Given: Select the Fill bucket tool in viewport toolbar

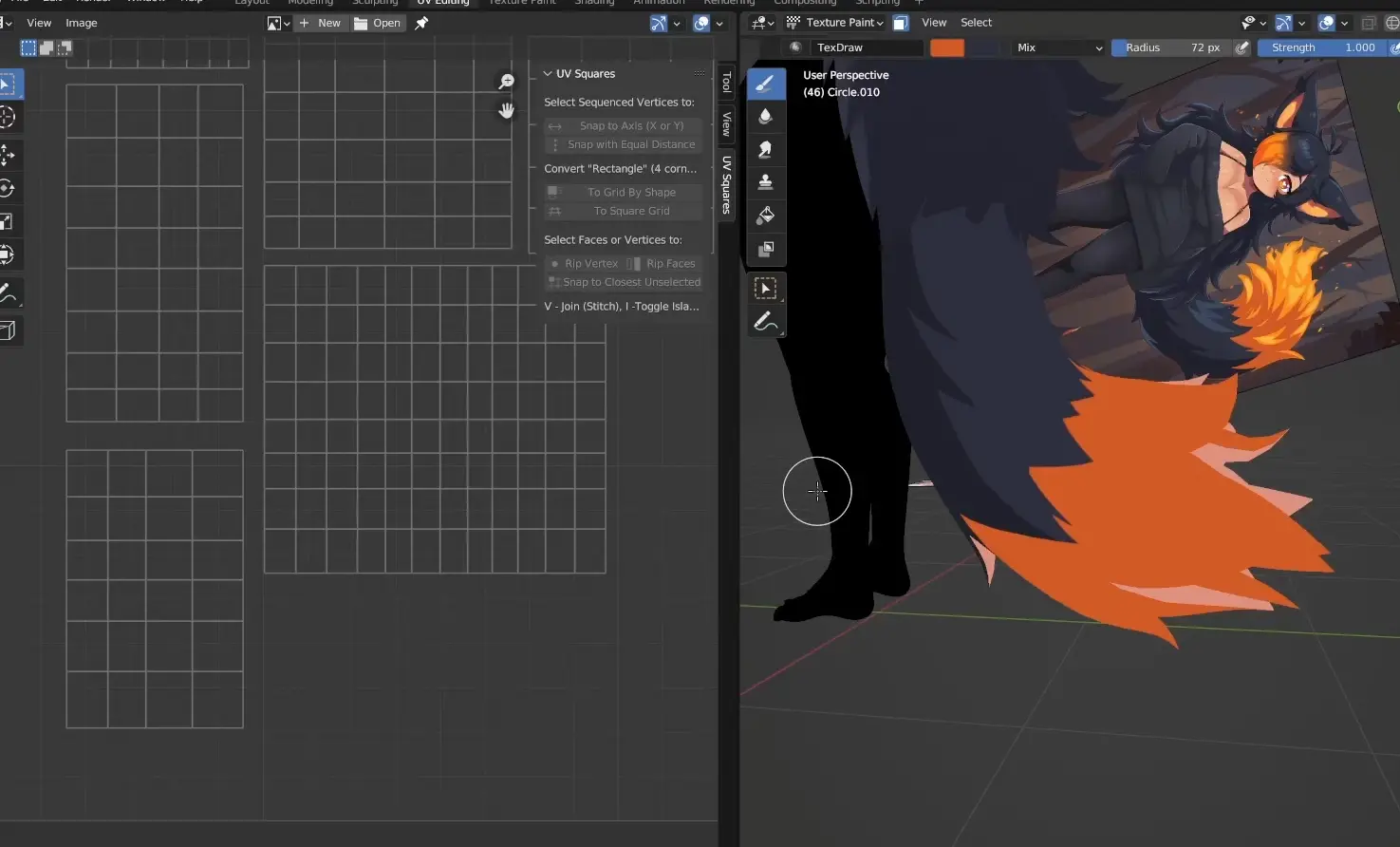Looking at the screenshot, I should (765, 216).
